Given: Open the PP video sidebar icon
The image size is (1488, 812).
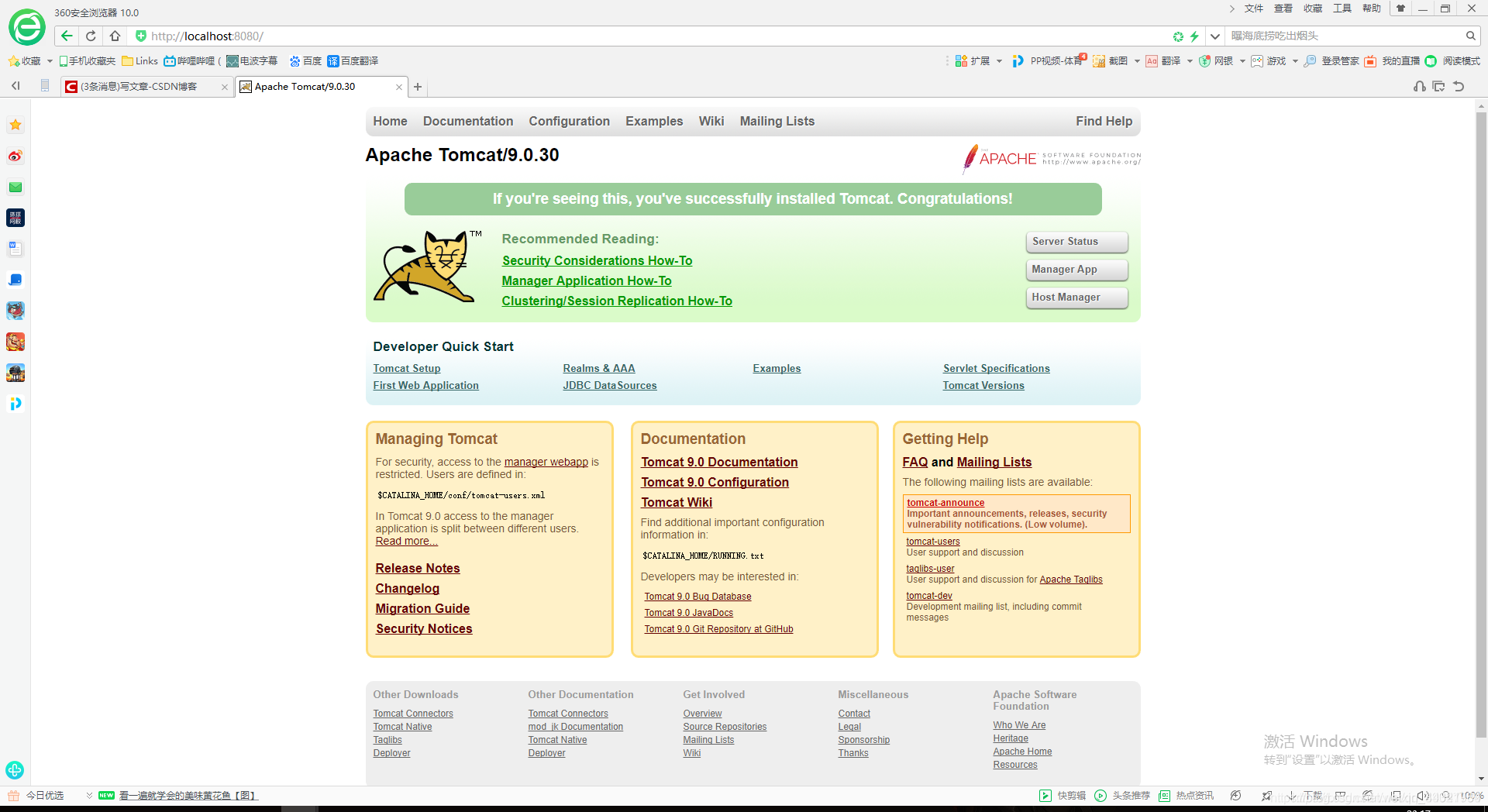Looking at the screenshot, I should click(15, 404).
